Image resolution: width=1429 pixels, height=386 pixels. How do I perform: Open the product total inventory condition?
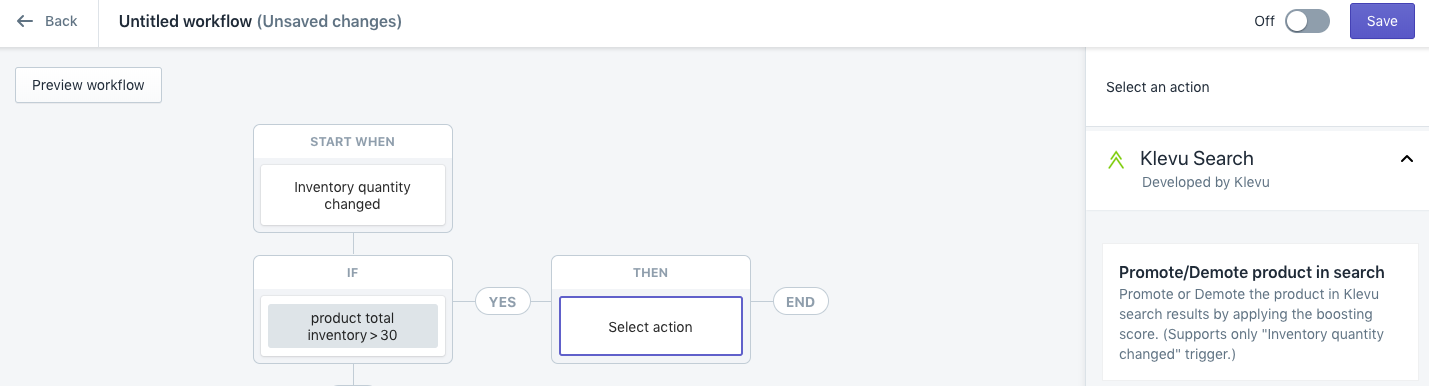tap(353, 326)
